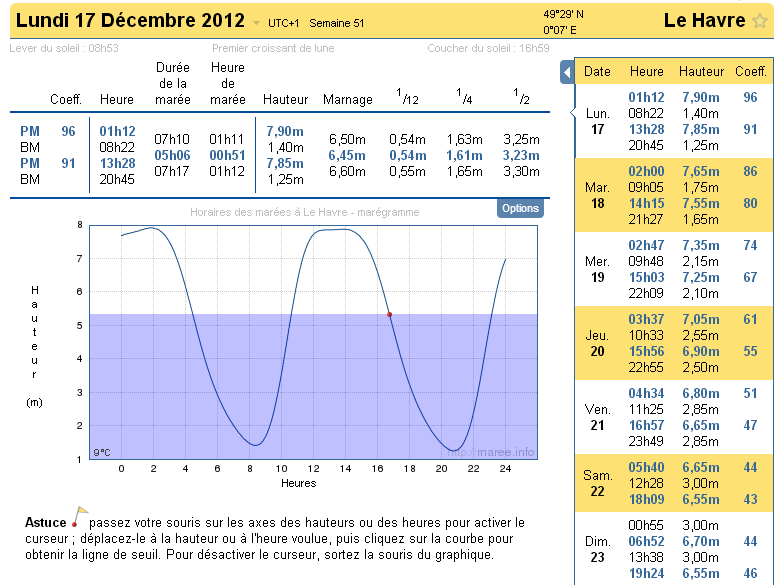The image size is (774, 585).
Task: Select the Le Havre location title
Action: click(x=704, y=20)
